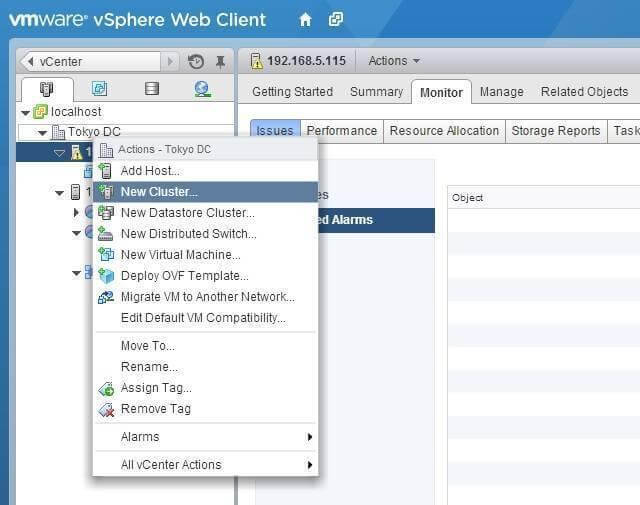640x505 pixels.
Task: Choose New Virtual Machine entry
Action: coord(205,255)
